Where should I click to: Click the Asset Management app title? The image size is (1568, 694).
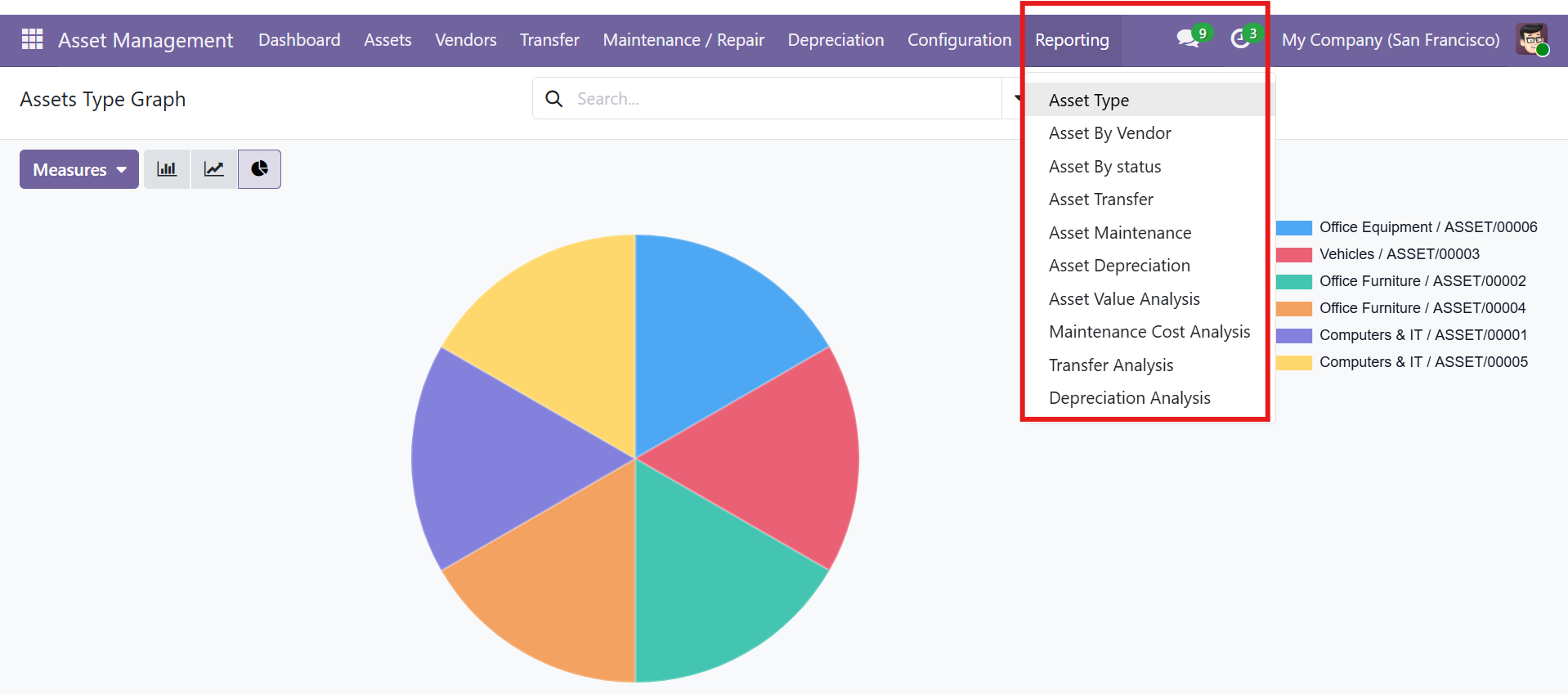(146, 40)
